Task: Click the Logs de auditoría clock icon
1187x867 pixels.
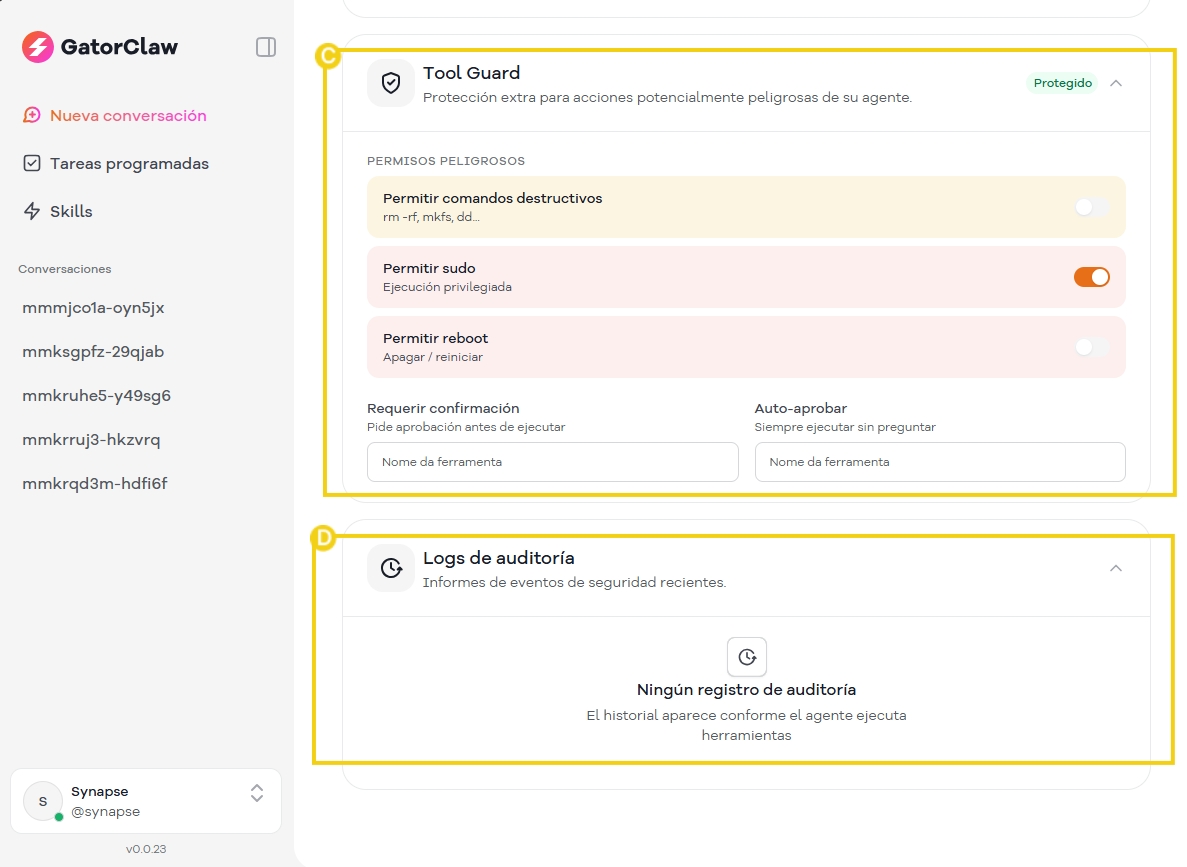Action: click(x=391, y=569)
